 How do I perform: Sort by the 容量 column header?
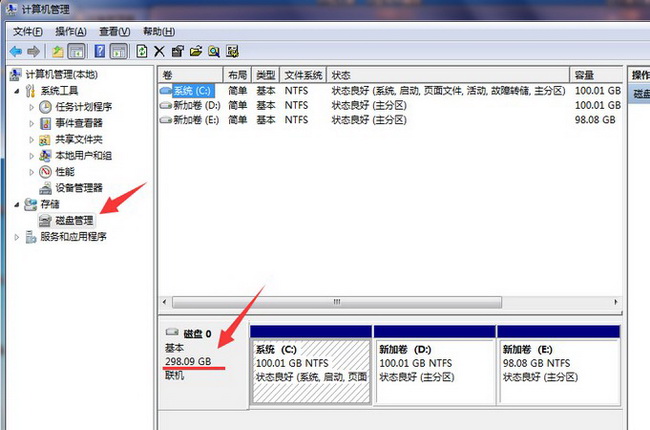tap(596, 75)
